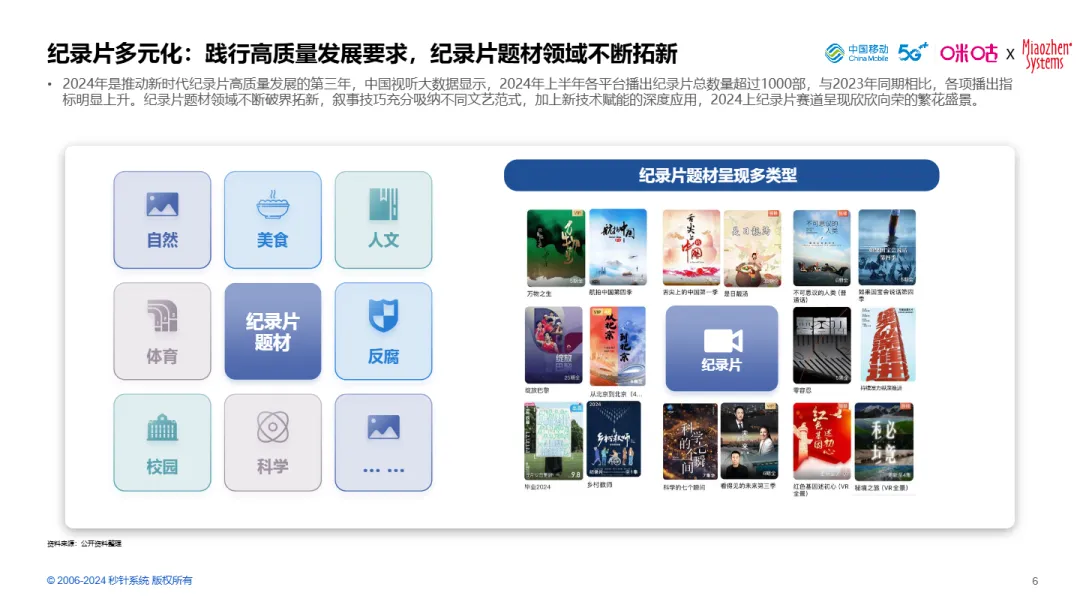Open the 红色基因述初心 VR poster
The image size is (1080, 608).
coord(822,441)
